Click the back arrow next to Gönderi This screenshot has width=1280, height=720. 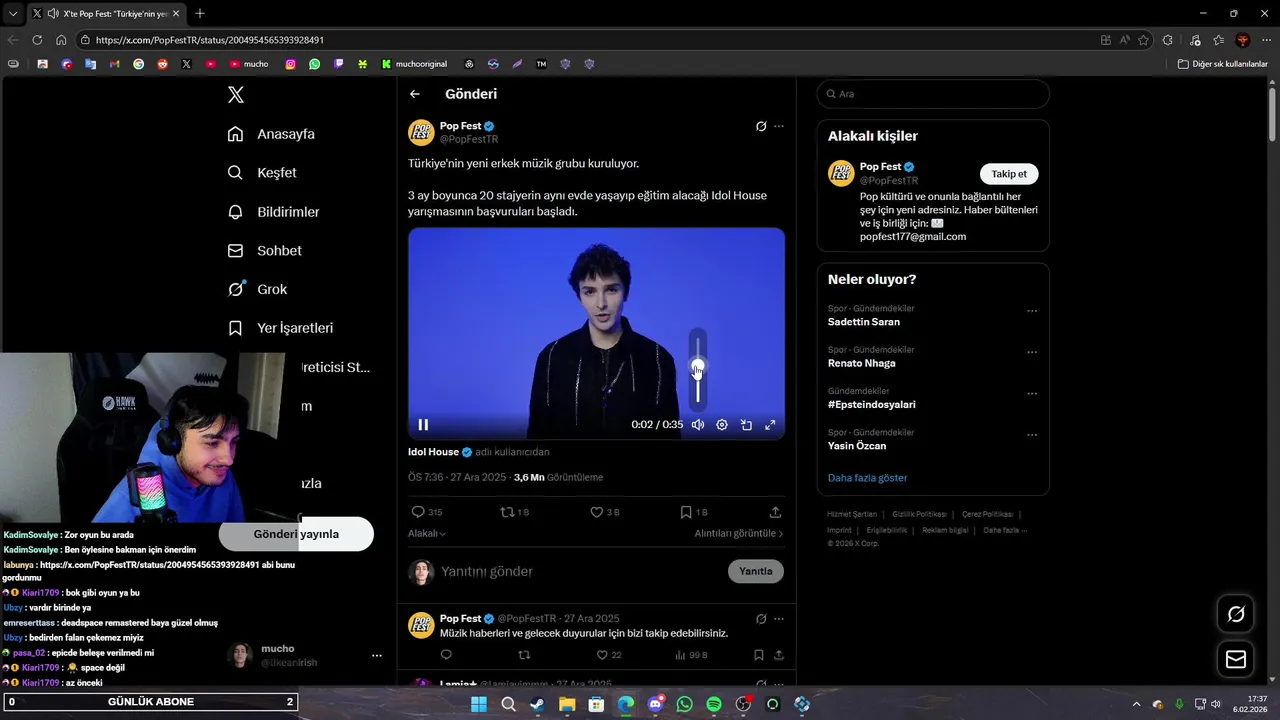pos(415,94)
